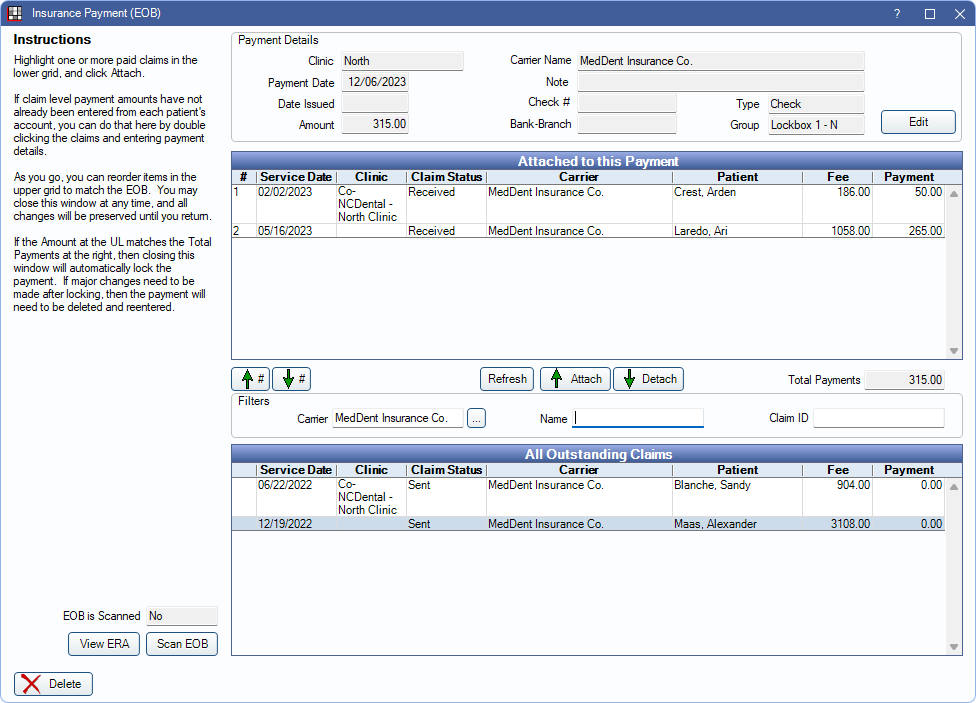976x703 pixels.
Task: Open the carrier picker ellipsis button
Action: click(x=476, y=419)
